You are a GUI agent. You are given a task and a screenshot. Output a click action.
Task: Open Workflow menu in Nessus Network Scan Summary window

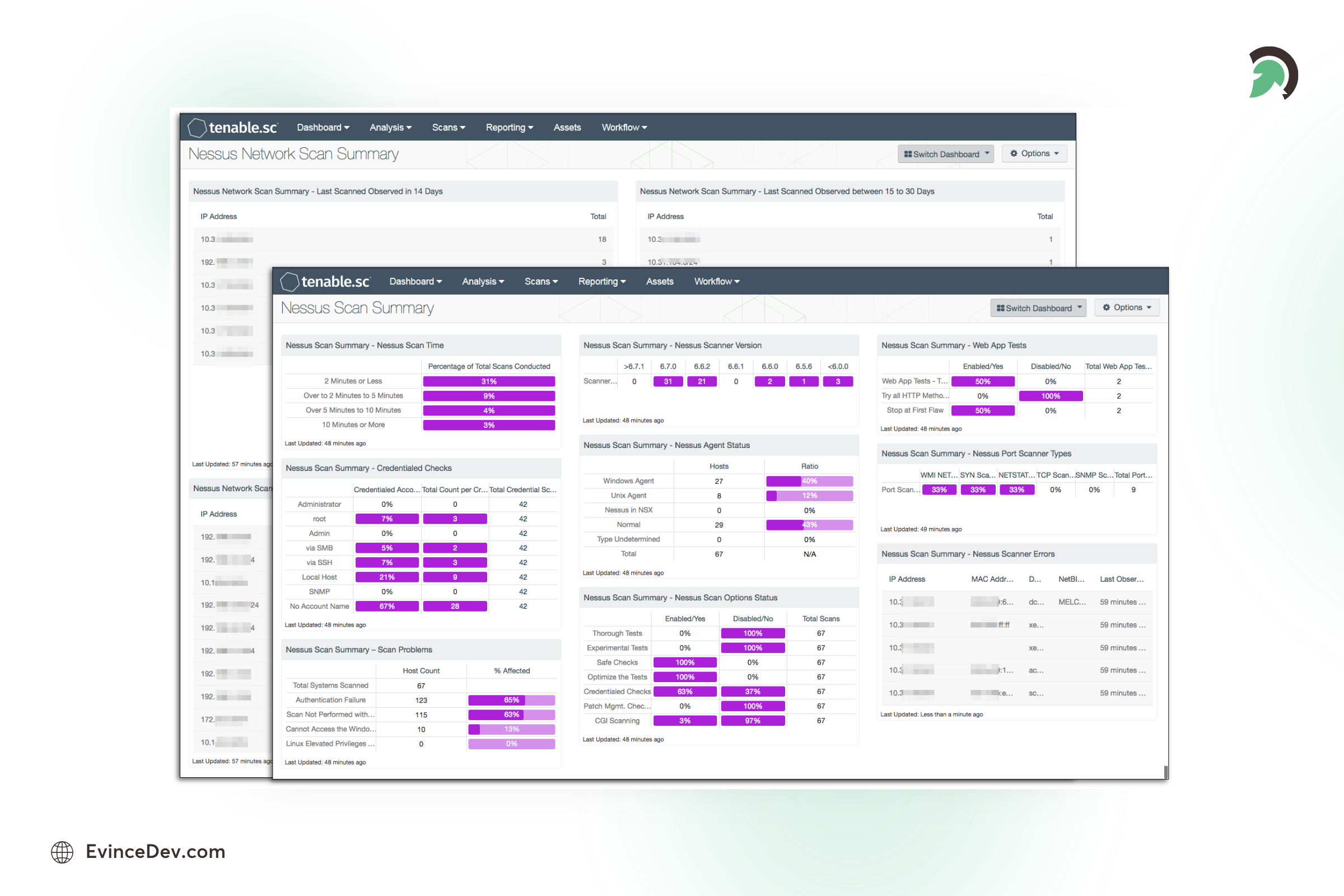click(x=624, y=128)
